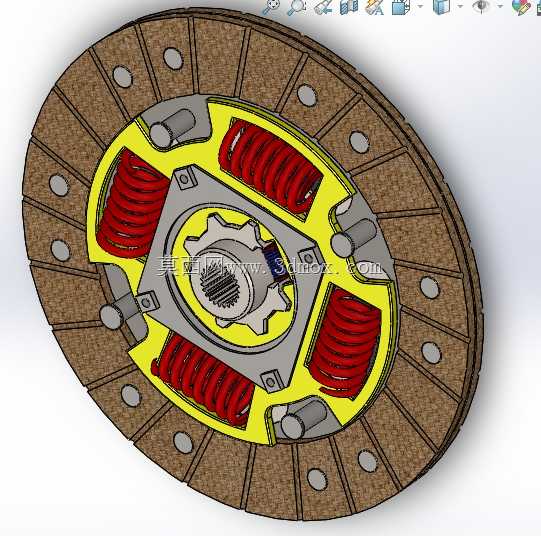Select the small blue spring near the hub

tap(277, 262)
